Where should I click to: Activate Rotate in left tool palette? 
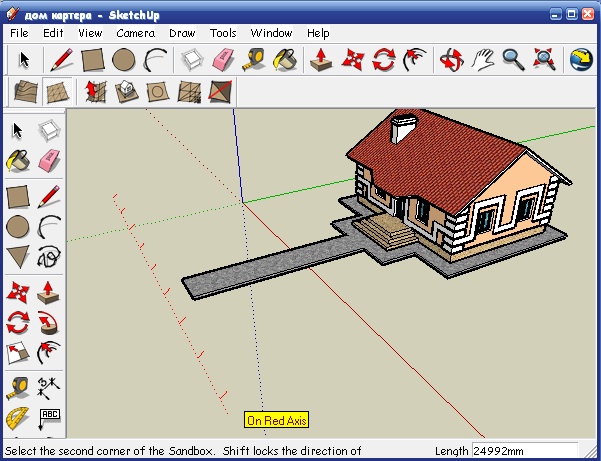18,322
